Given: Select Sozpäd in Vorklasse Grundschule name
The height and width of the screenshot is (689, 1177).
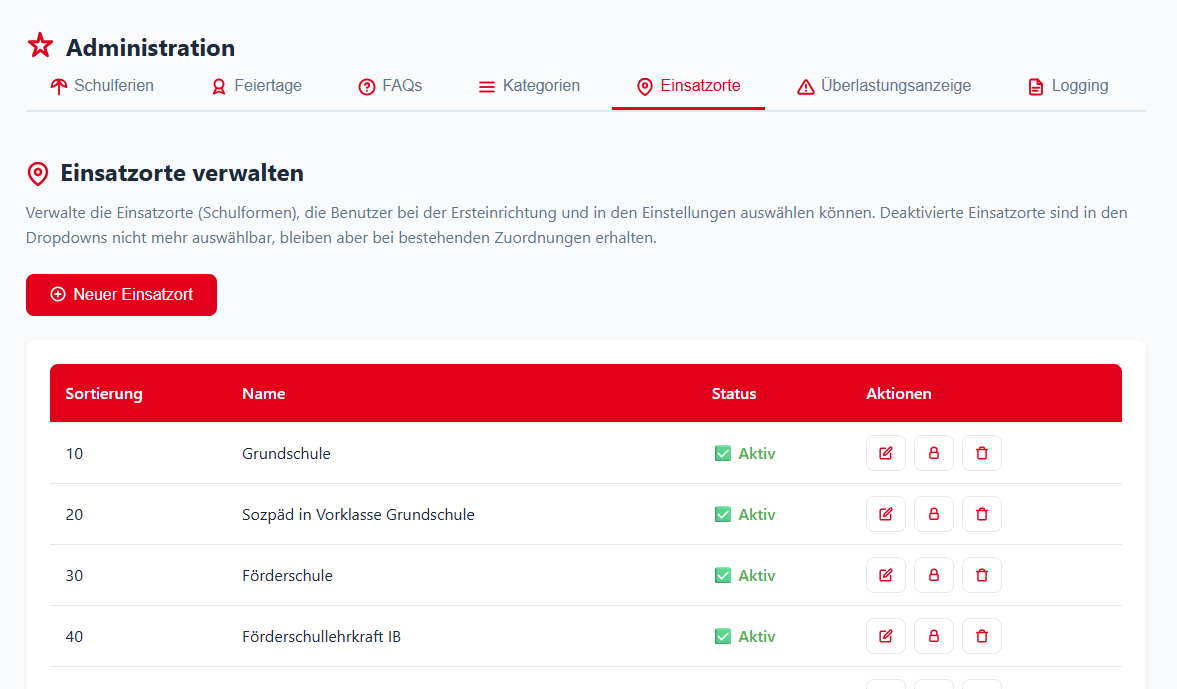Looking at the screenshot, I should point(358,515).
